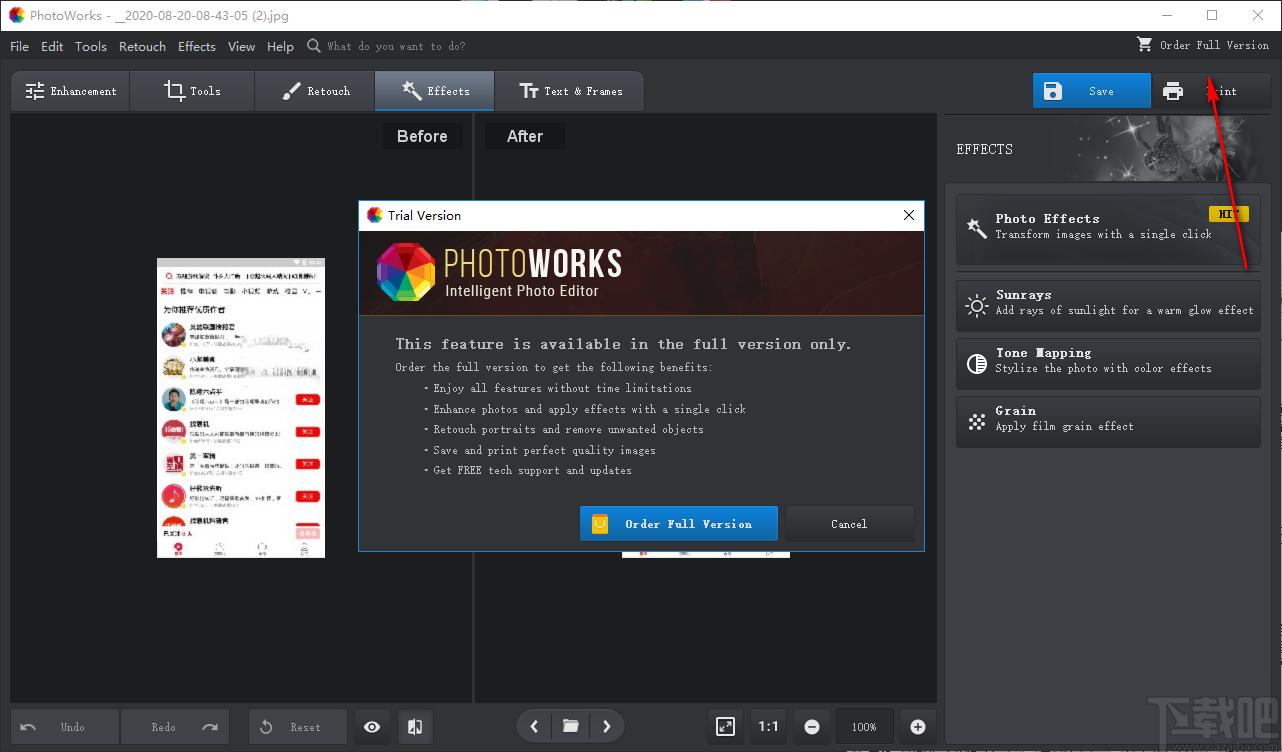Open the Retouch menu in menu bar
Viewport: 1282px width, 752px height.
(142, 46)
